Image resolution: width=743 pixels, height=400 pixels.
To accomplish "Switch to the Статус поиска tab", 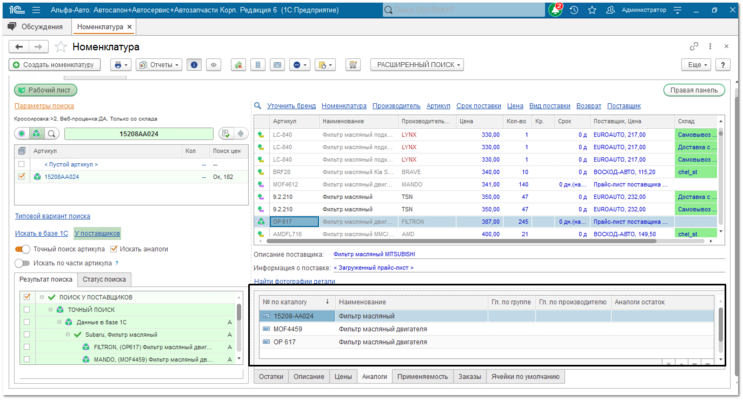I will (104, 280).
